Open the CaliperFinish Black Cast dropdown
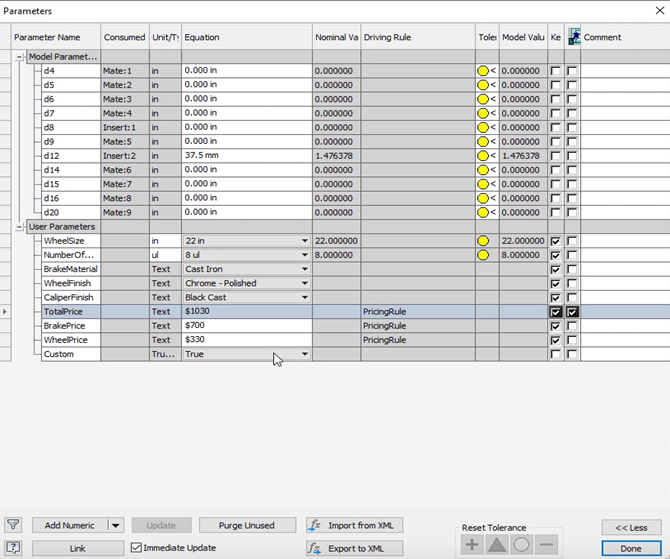670x559 pixels. point(305,297)
